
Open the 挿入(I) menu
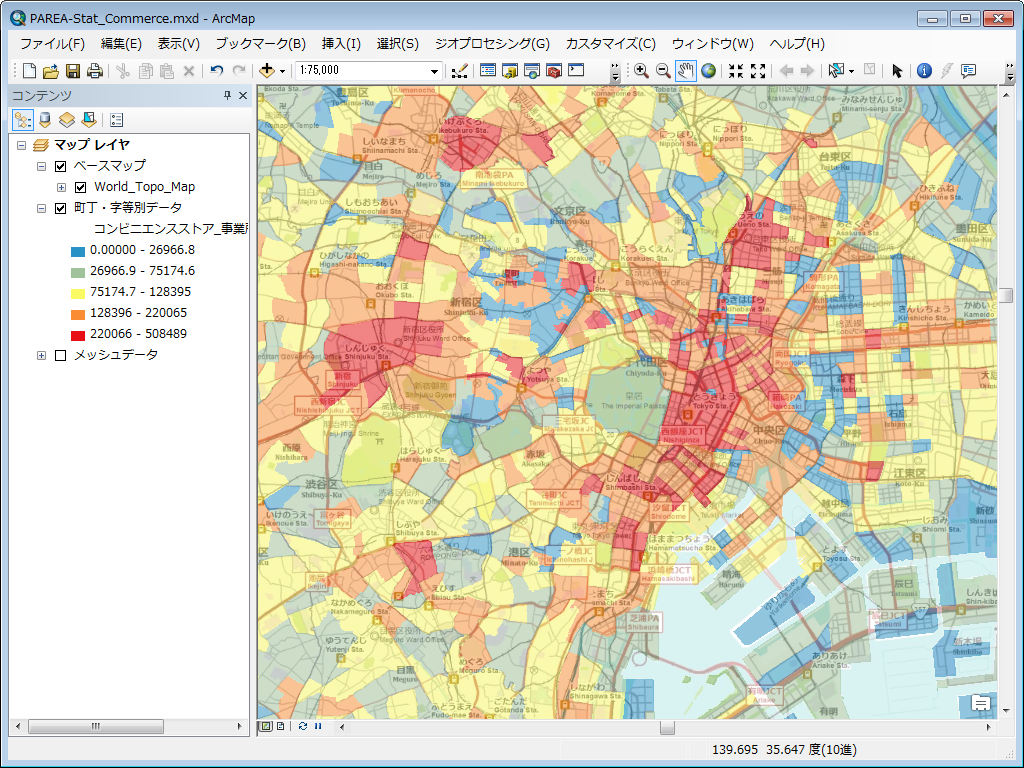click(x=341, y=44)
